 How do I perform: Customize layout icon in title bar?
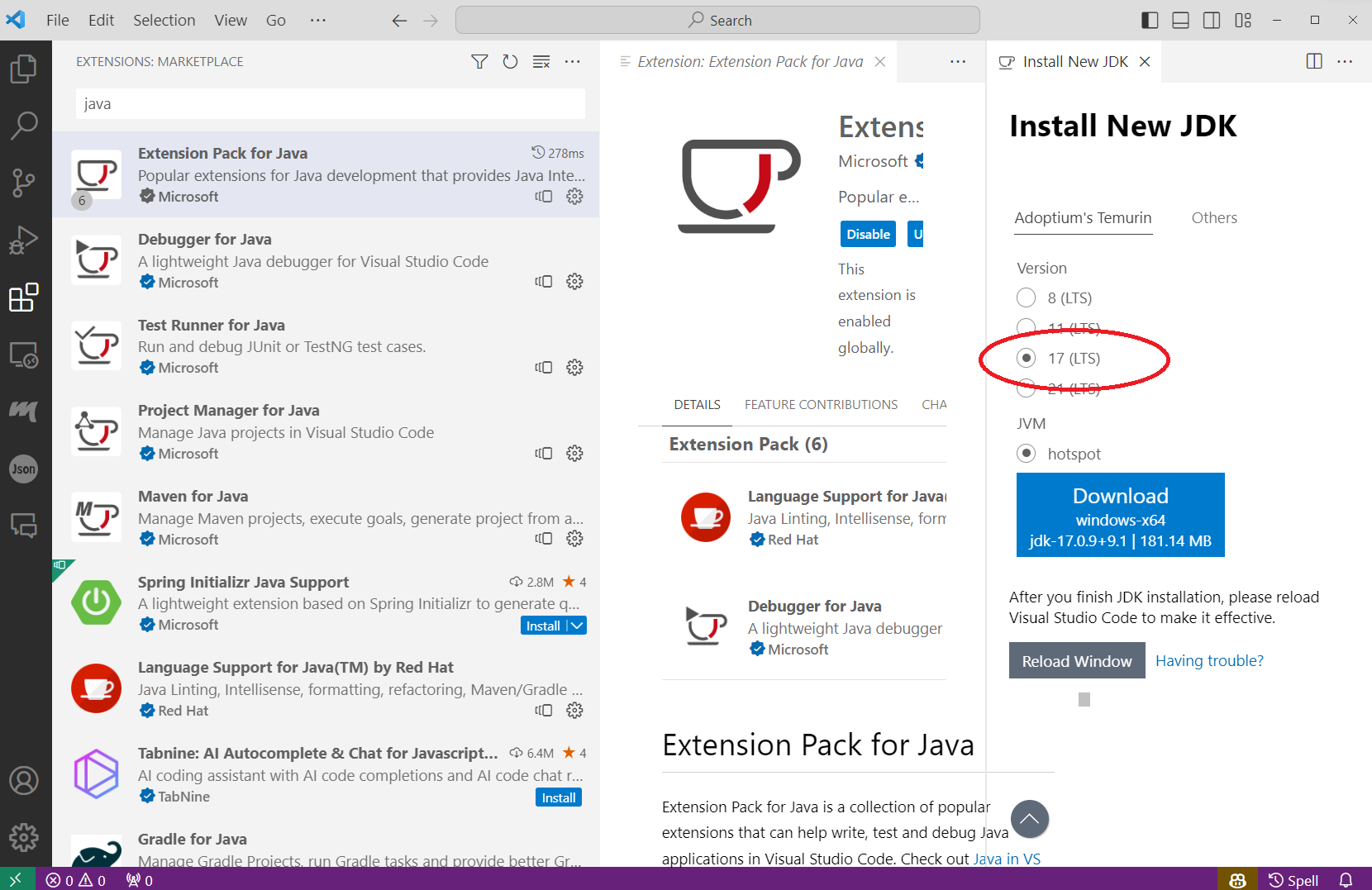pyautogui.click(x=1243, y=20)
